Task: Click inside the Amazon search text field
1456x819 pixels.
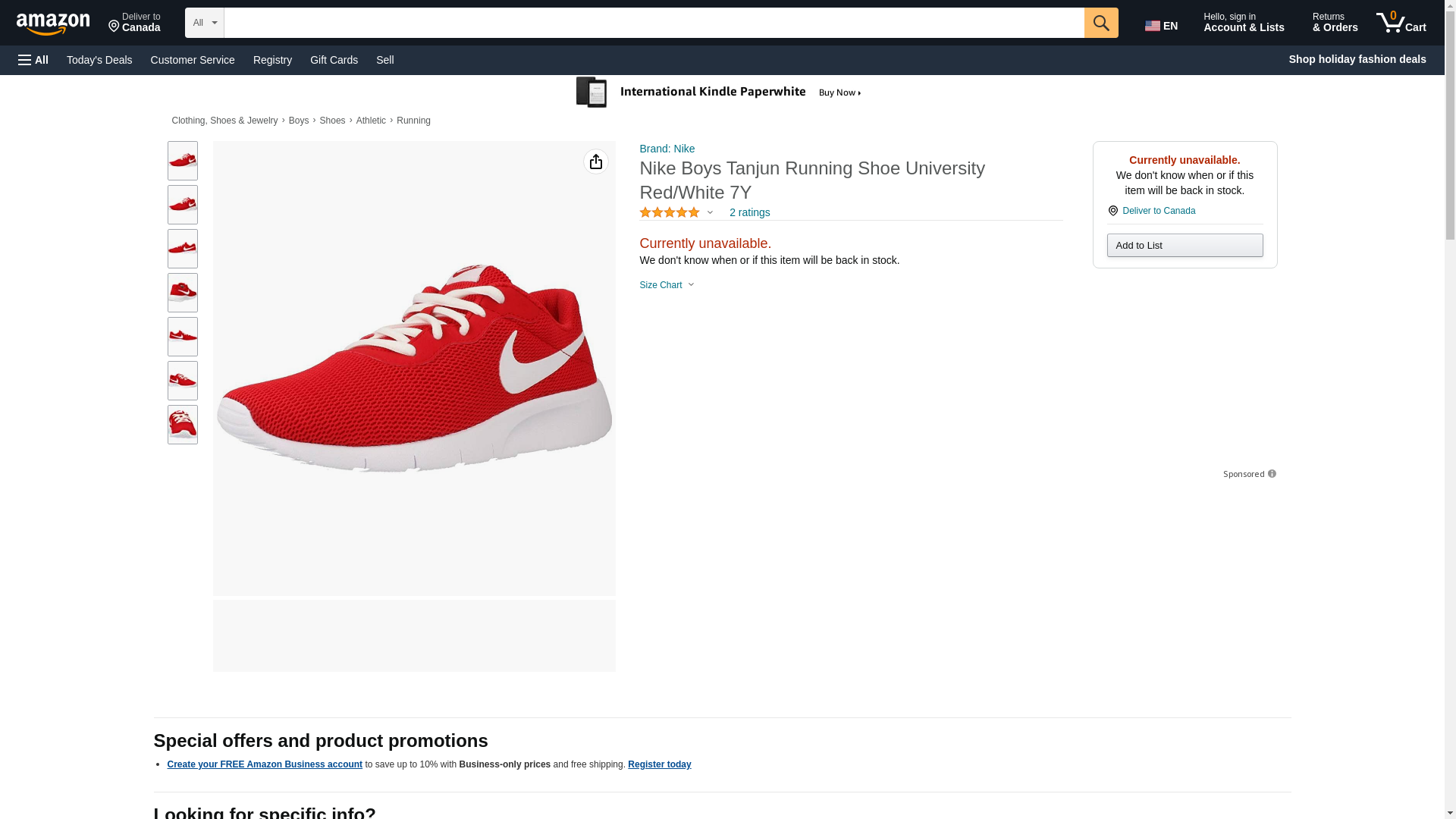Action: click(653, 23)
